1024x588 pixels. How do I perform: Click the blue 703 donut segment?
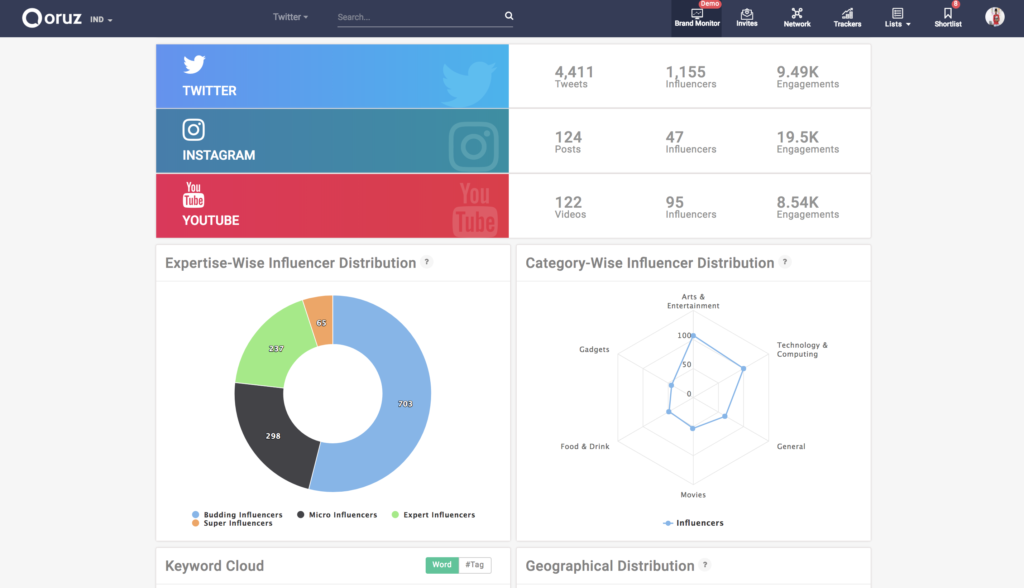(x=405, y=404)
